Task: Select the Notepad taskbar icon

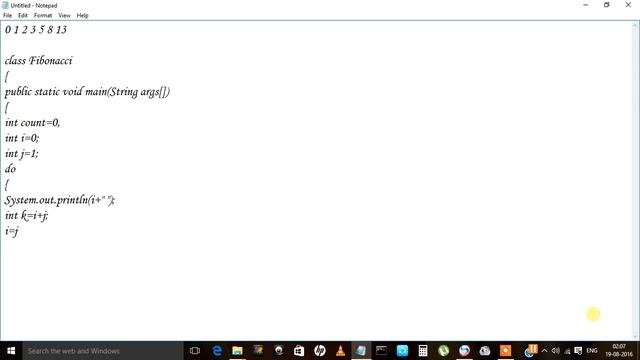Action: tap(361, 351)
